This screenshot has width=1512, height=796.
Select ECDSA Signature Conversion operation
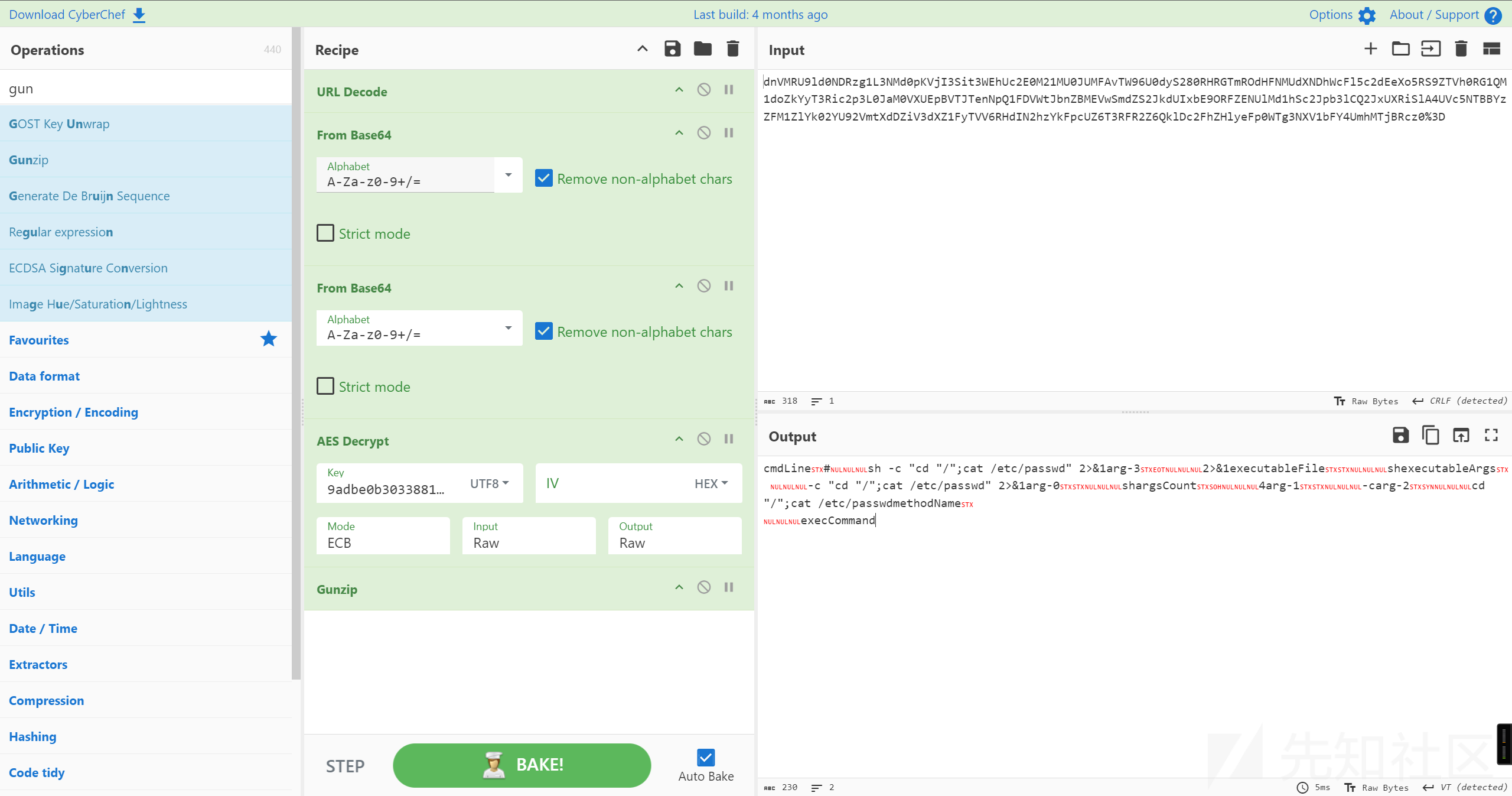pos(146,268)
